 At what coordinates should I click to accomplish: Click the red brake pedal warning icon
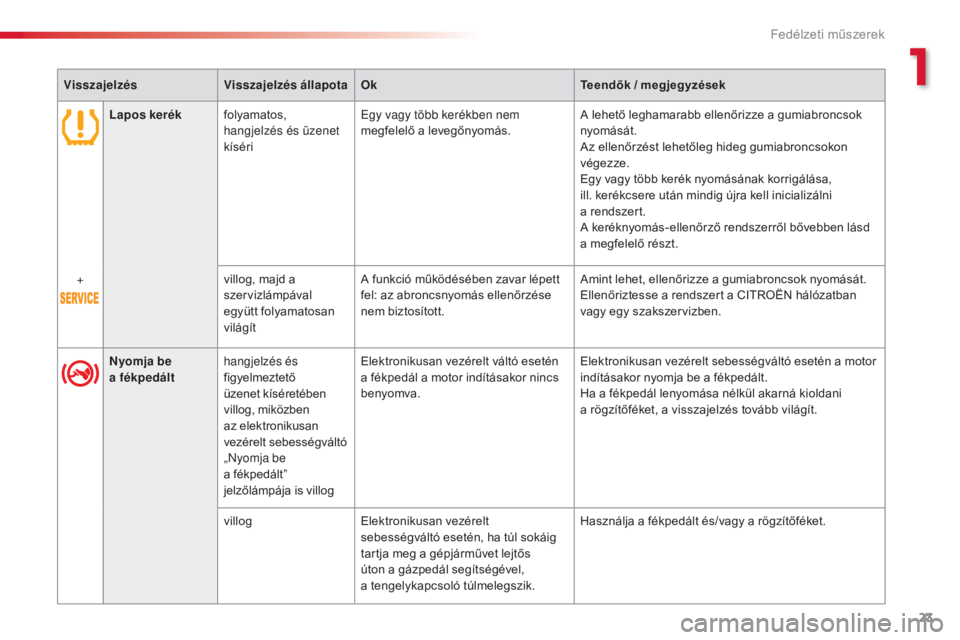point(80,376)
